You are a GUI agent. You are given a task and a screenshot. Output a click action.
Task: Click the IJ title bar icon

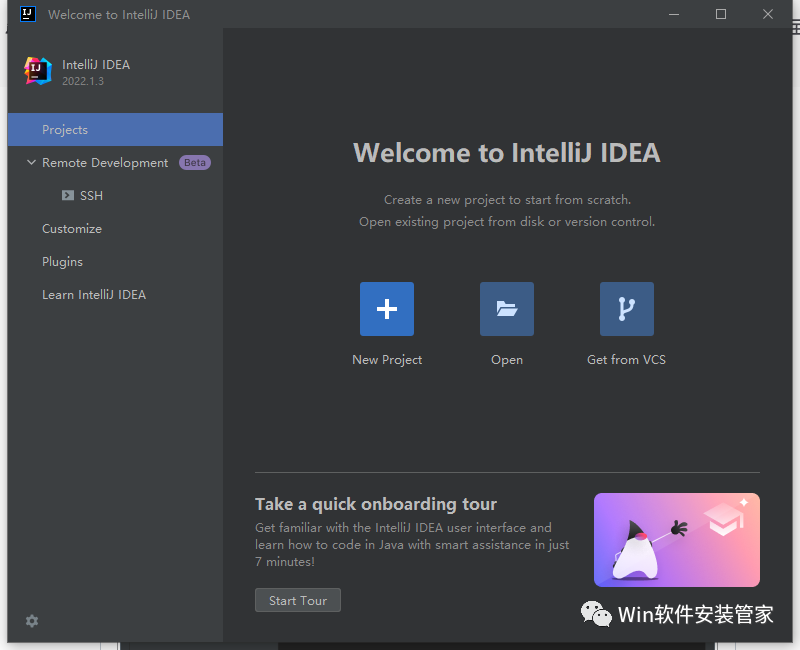coord(28,14)
